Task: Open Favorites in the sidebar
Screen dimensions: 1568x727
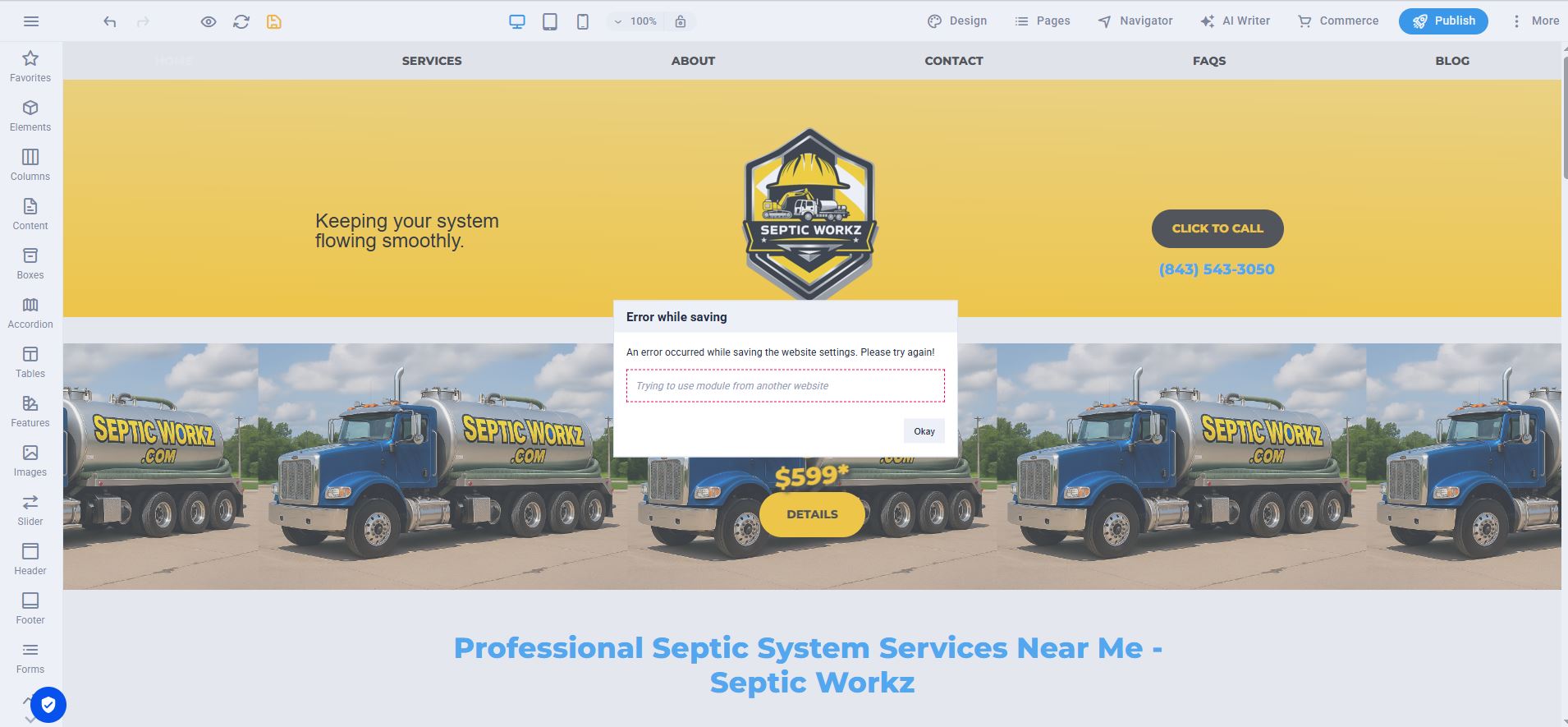Action: 30,67
